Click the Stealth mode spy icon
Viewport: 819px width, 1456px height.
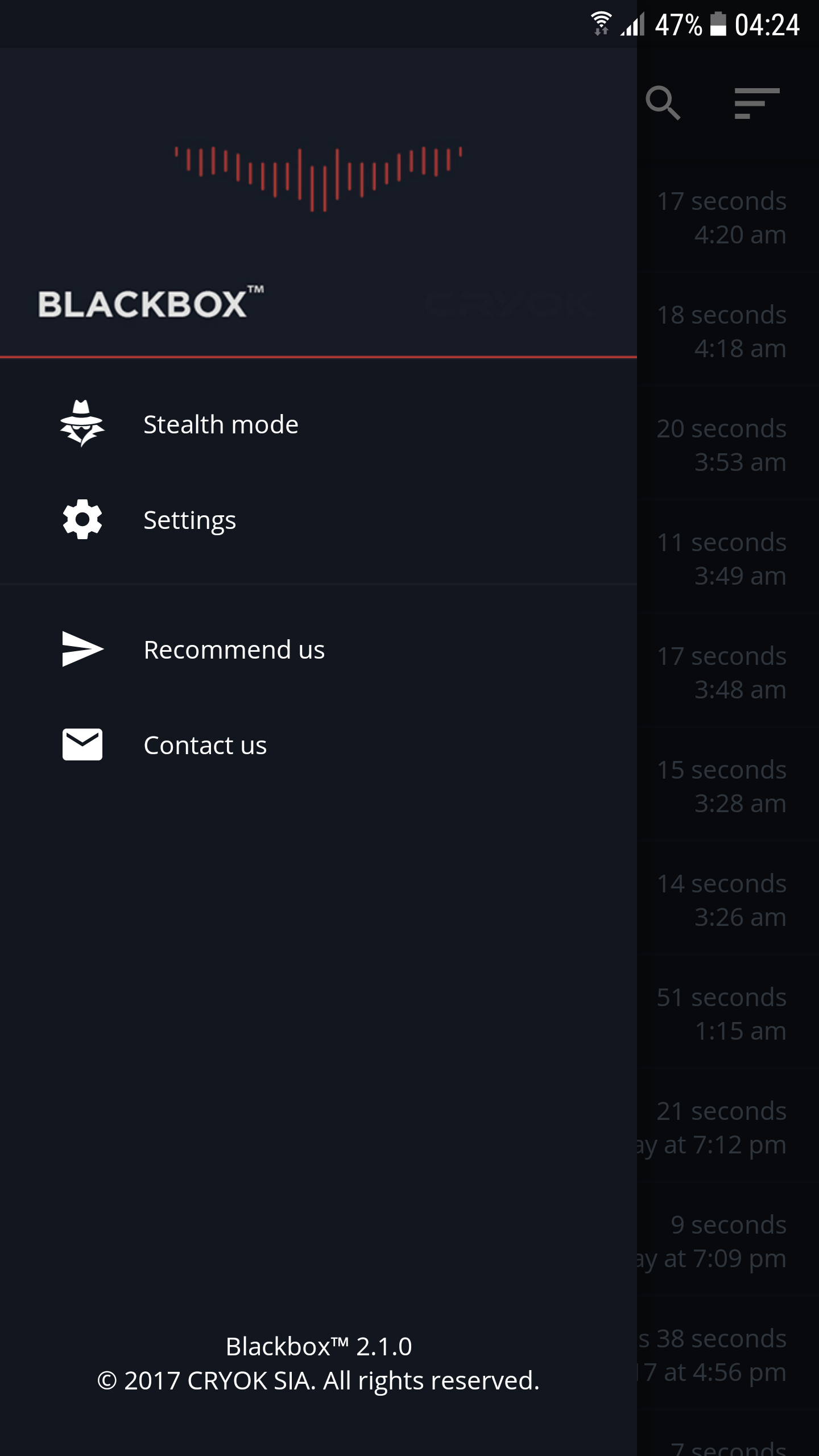(x=82, y=424)
